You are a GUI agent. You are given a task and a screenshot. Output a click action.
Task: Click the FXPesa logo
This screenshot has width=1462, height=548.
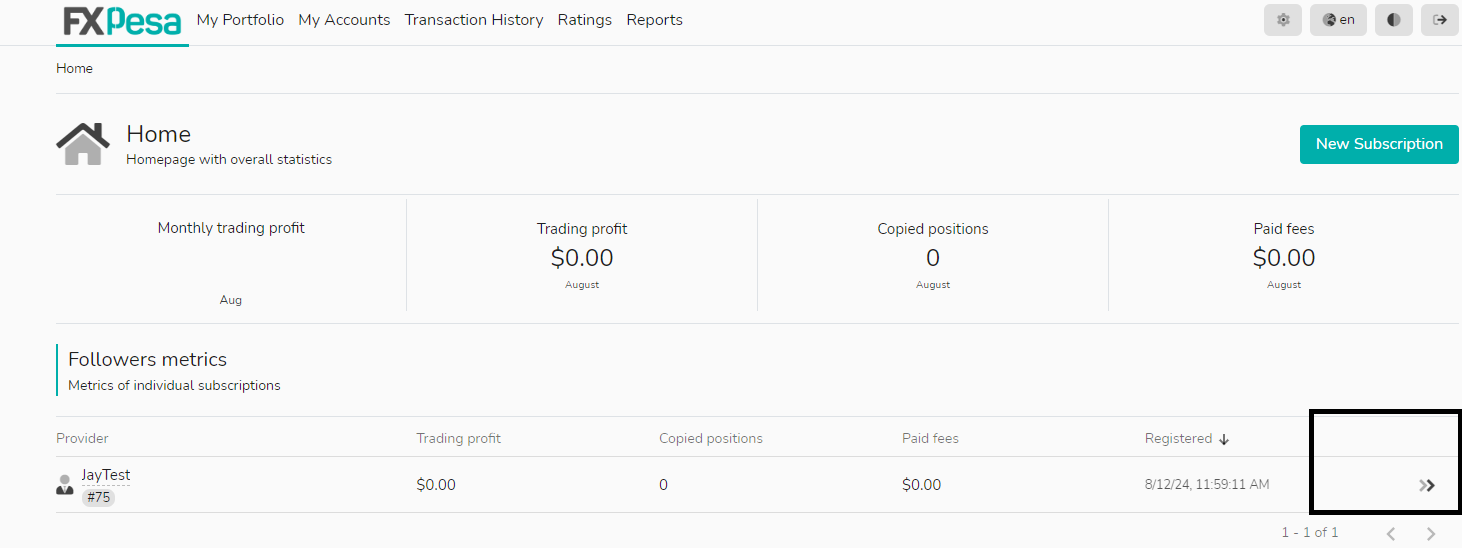click(122, 21)
